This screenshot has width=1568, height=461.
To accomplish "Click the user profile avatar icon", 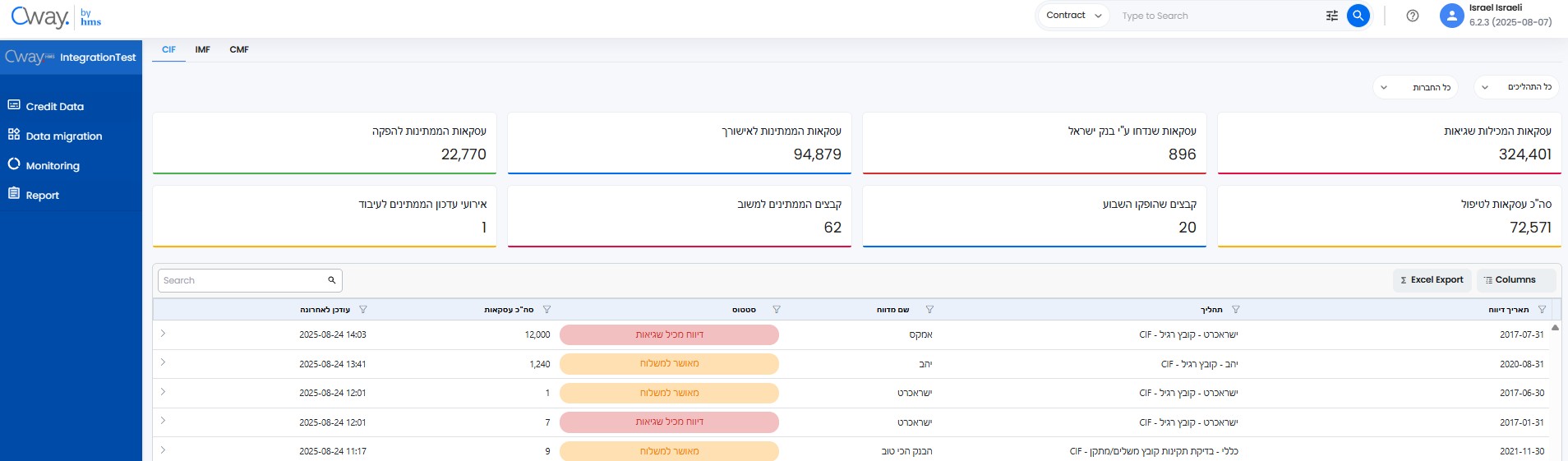I will tap(1451, 16).
